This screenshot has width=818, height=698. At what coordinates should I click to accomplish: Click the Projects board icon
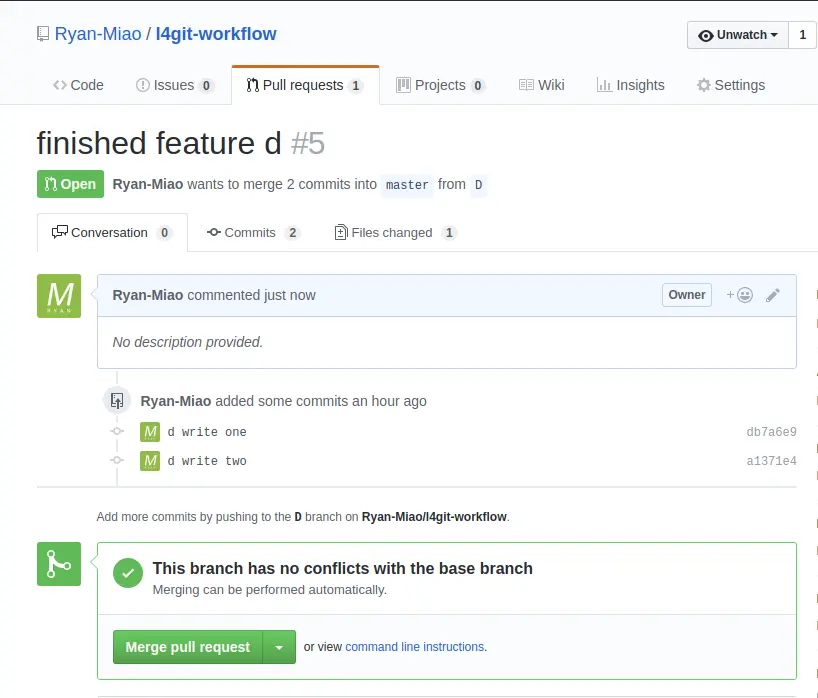click(403, 85)
